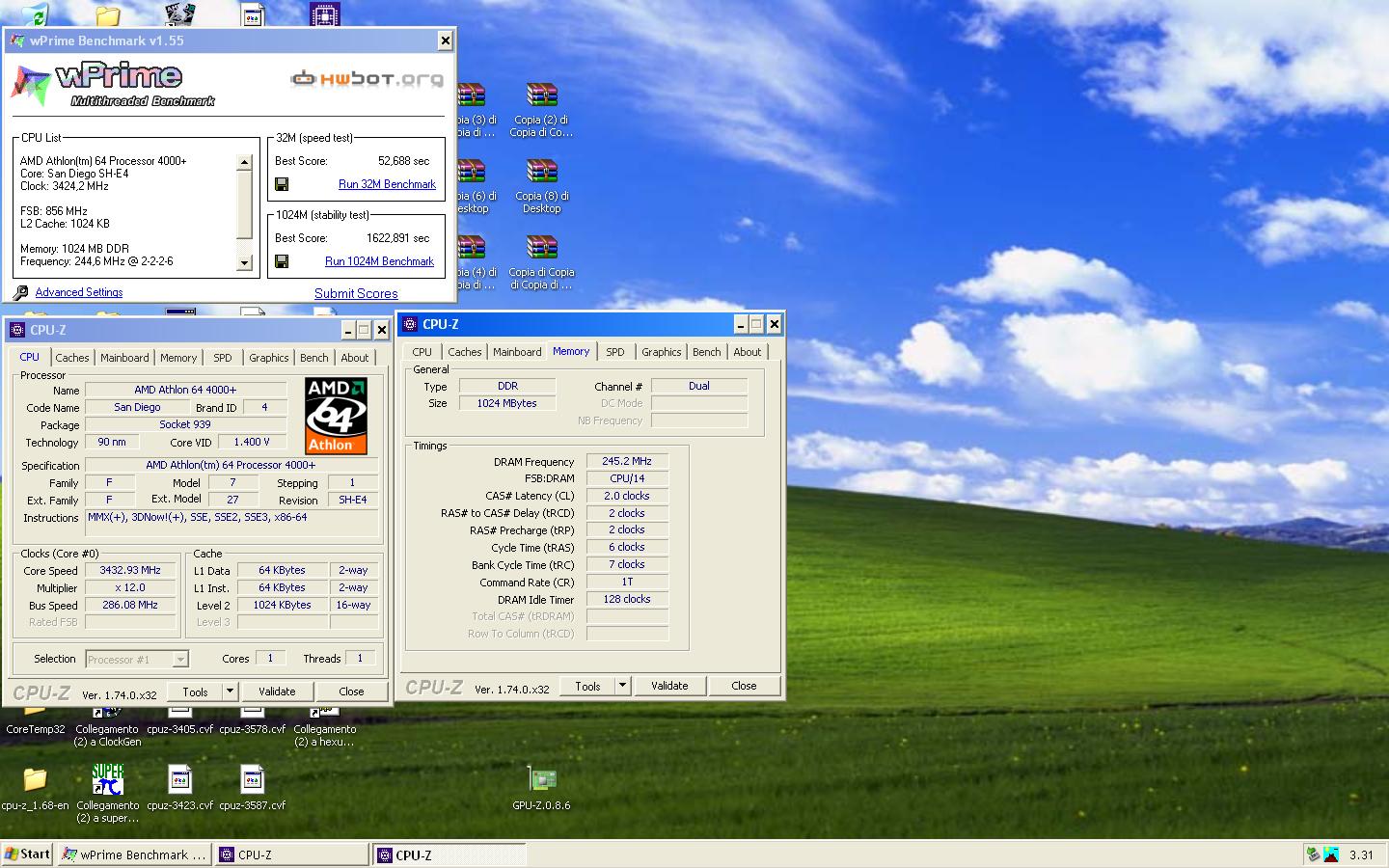Open Caches tab in right CPU-Z window
1389x868 pixels.
coord(464,352)
